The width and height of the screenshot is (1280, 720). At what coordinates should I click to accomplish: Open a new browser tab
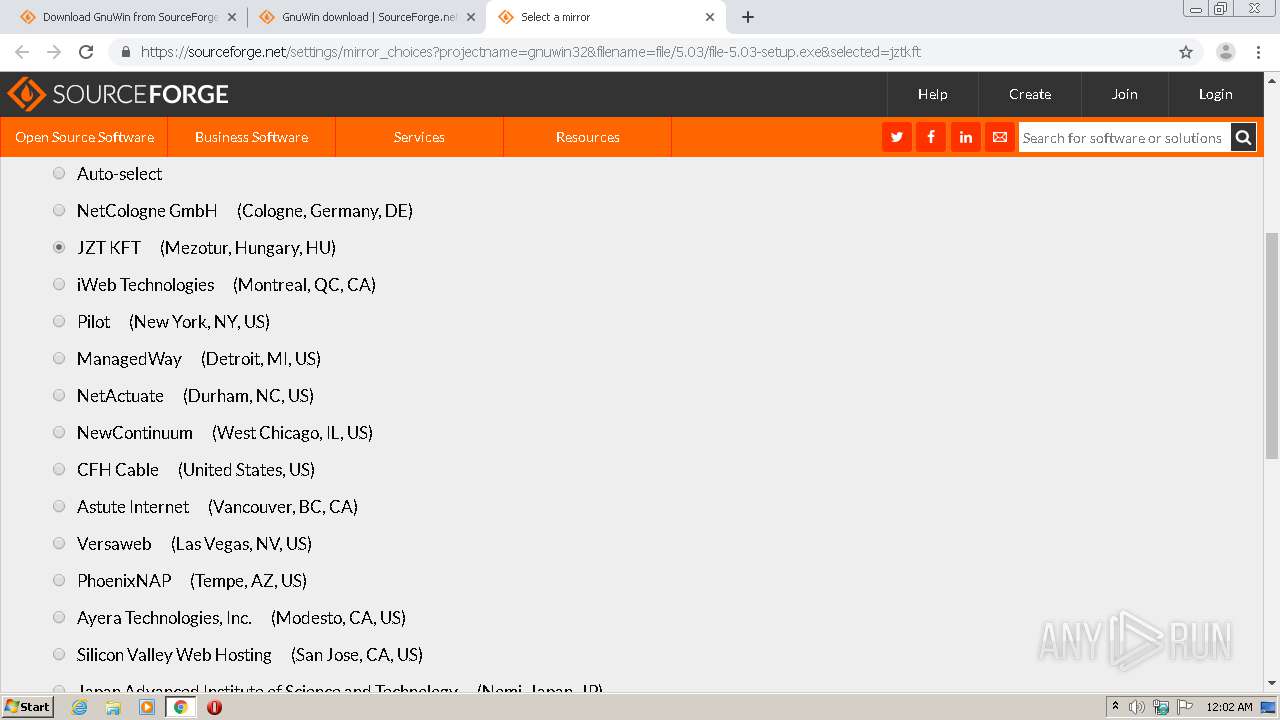(x=748, y=17)
